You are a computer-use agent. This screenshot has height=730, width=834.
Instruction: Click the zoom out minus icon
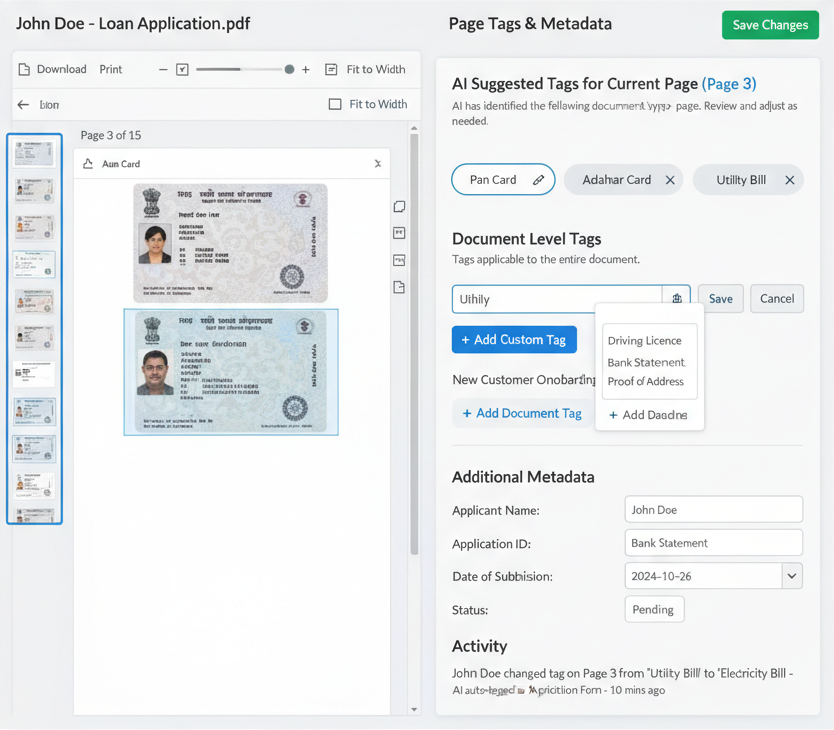coord(163,69)
